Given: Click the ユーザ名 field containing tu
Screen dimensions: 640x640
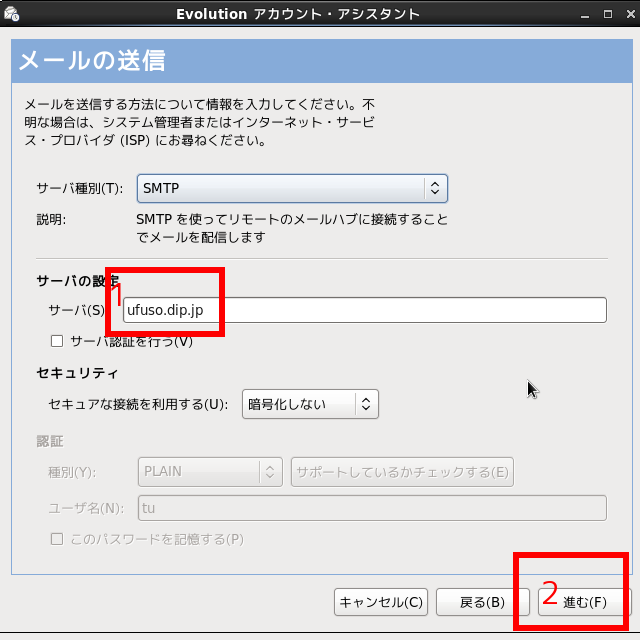Looking at the screenshot, I should 371,508.
